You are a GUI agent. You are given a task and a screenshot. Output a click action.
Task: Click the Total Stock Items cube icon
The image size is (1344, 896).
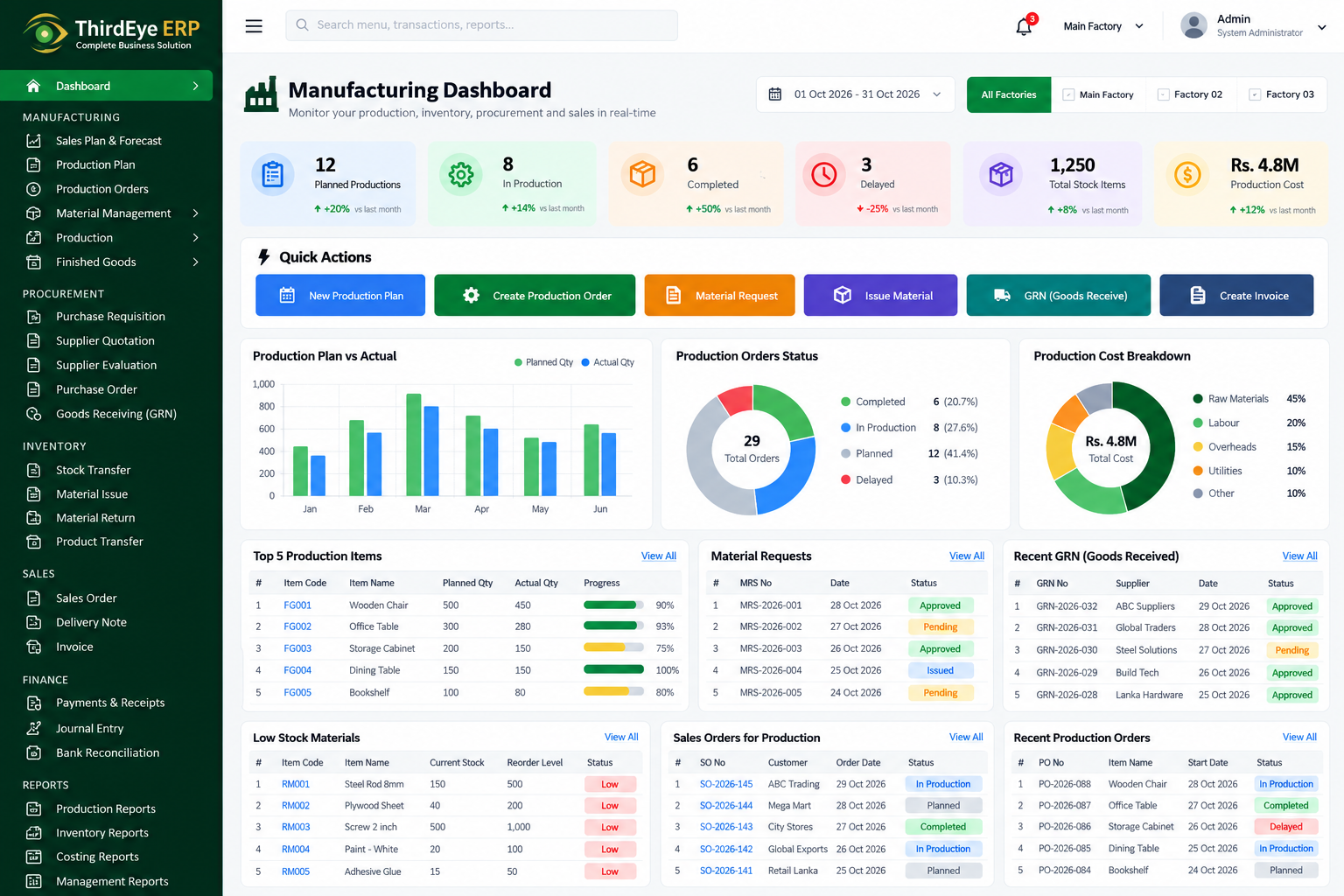(x=1001, y=175)
